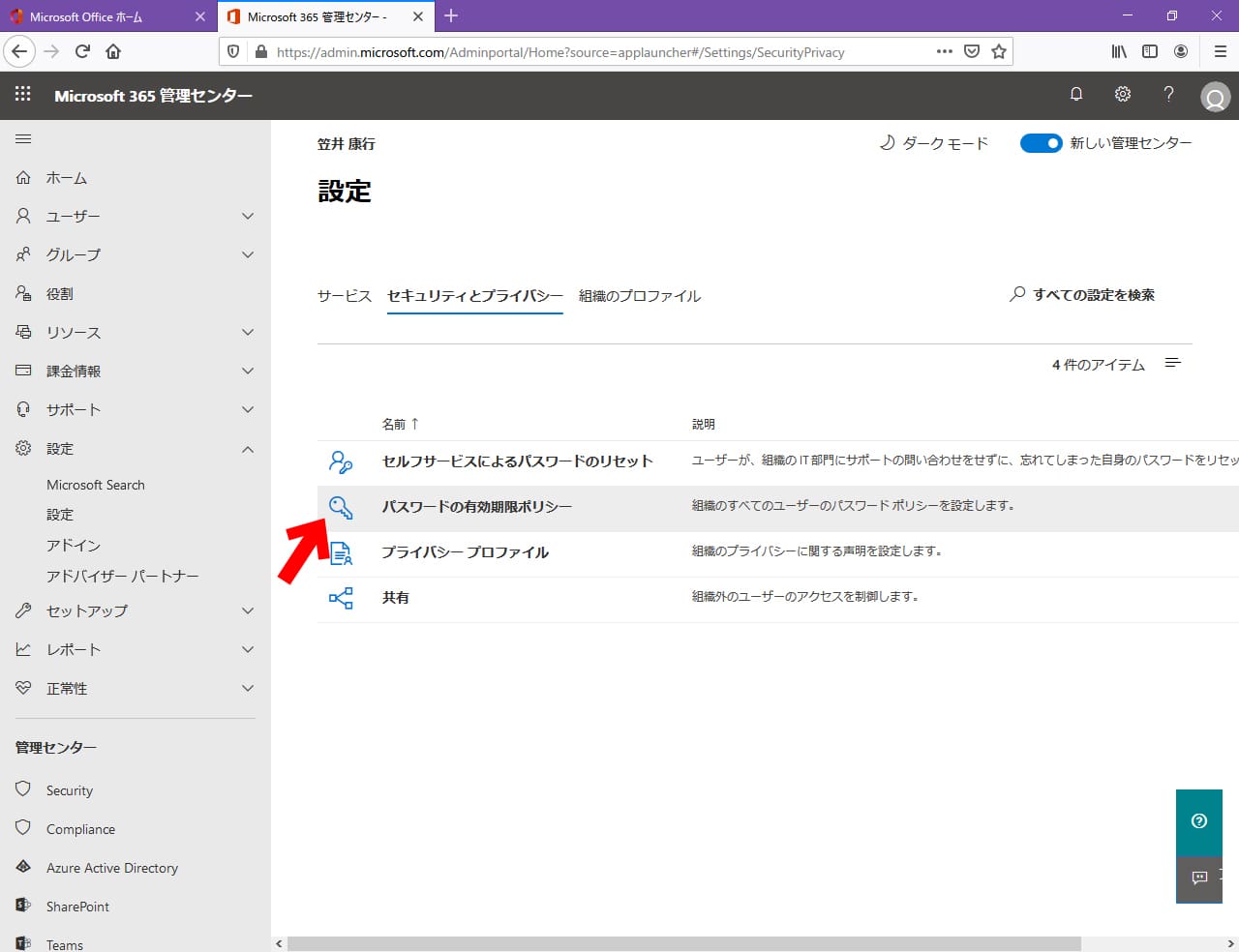Open the Firefox account icon
The image size is (1239, 952).
click(1181, 51)
